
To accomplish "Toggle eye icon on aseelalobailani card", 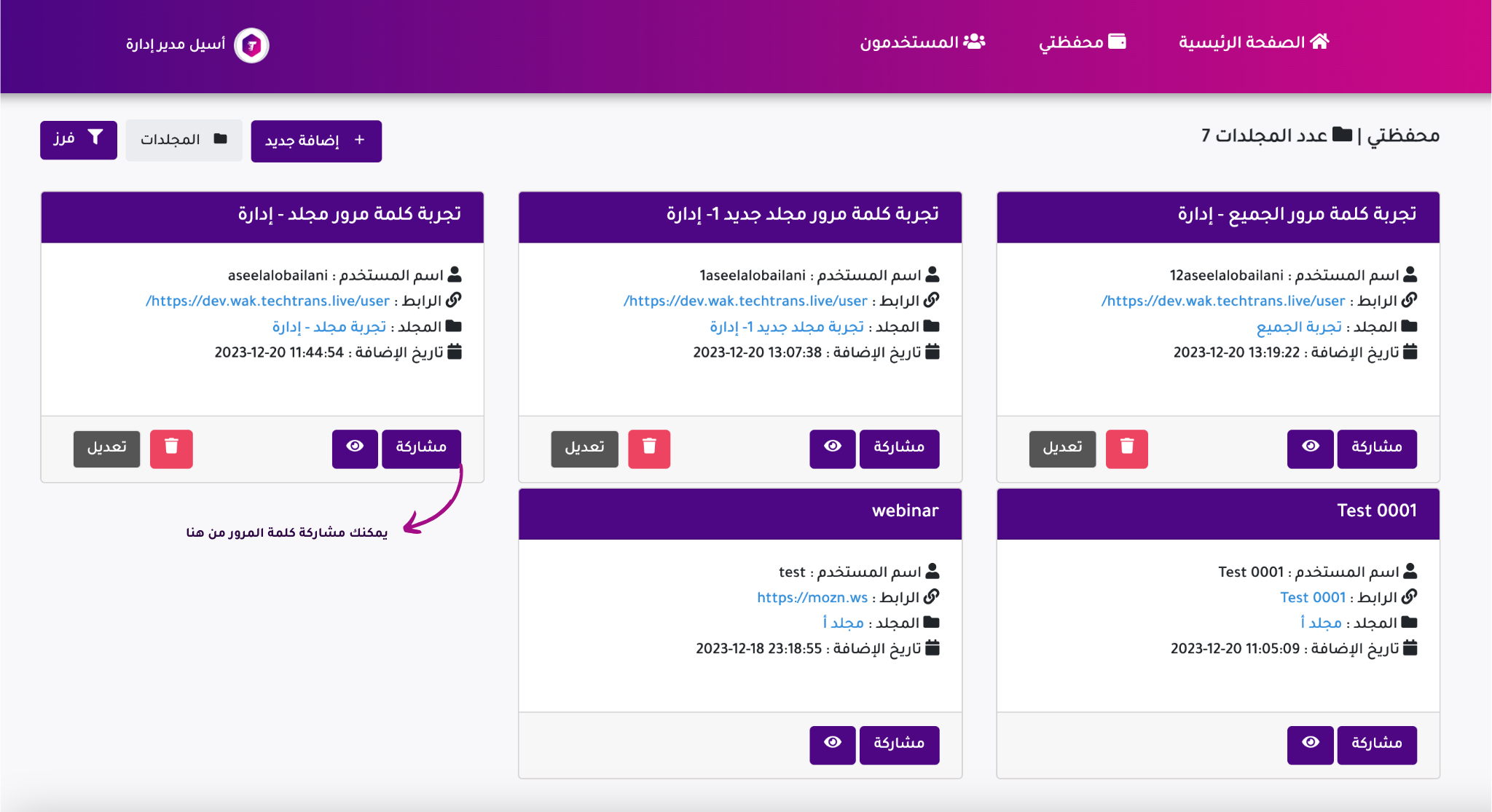I will tap(355, 448).
